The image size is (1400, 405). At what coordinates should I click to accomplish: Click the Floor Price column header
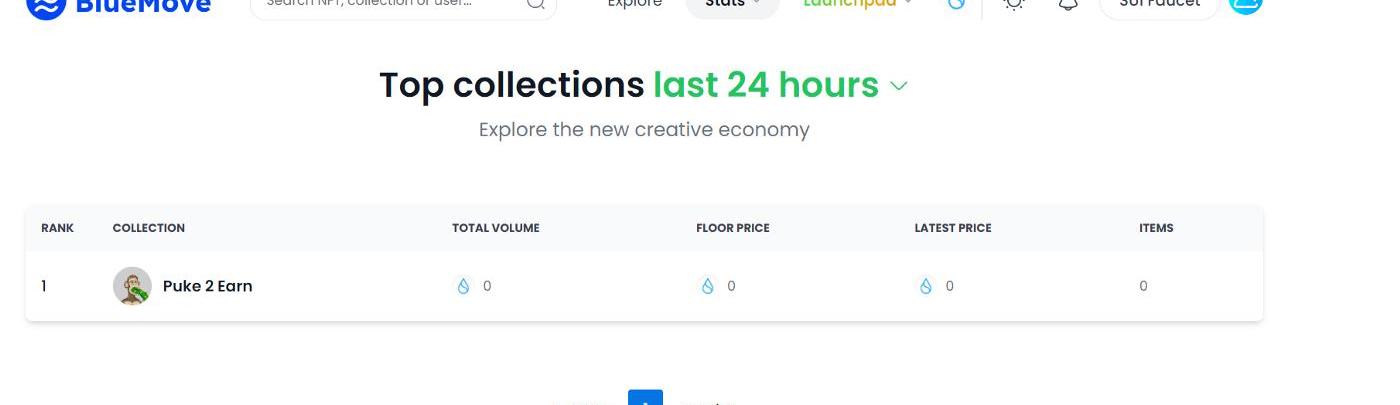tap(732, 228)
